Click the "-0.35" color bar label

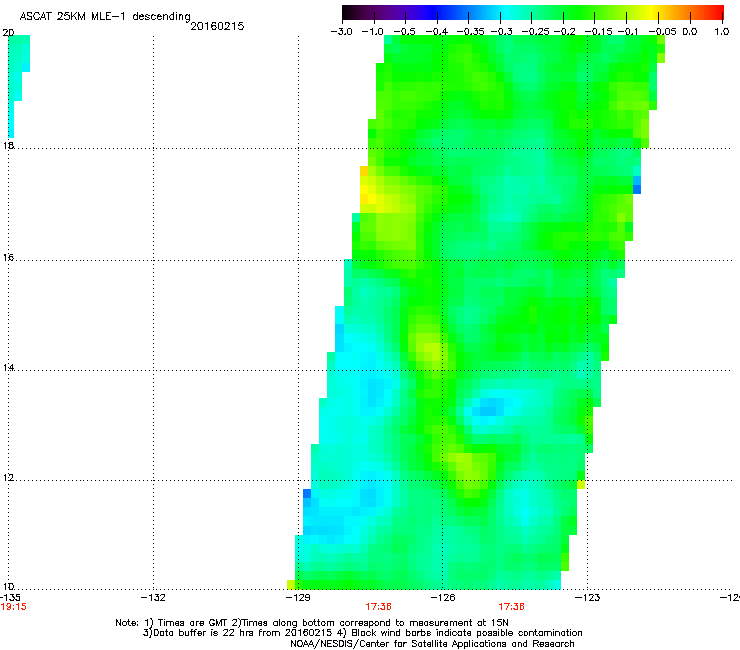[x=469, y=32]
